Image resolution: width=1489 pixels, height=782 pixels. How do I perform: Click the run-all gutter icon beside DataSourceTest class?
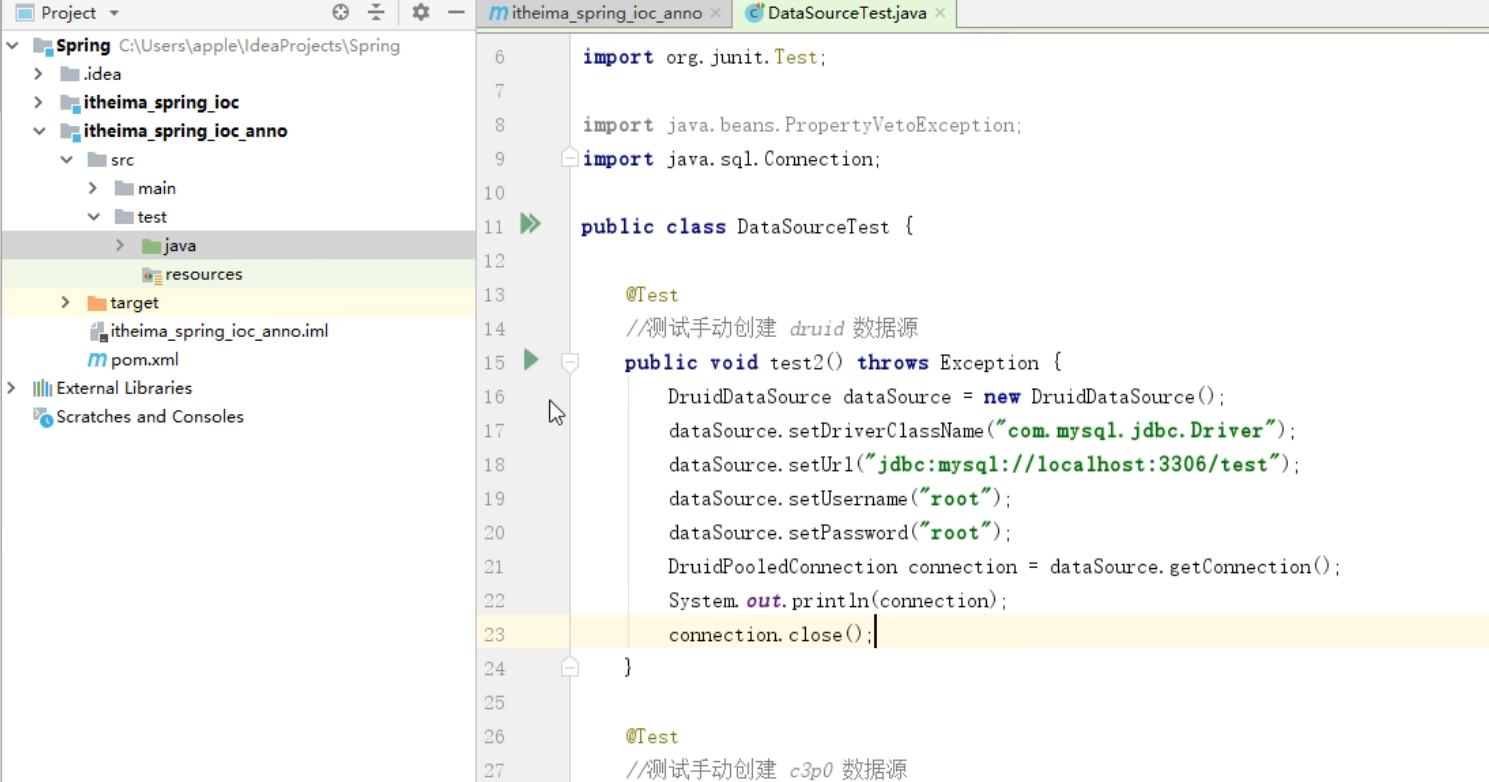[x=530, y=223]
